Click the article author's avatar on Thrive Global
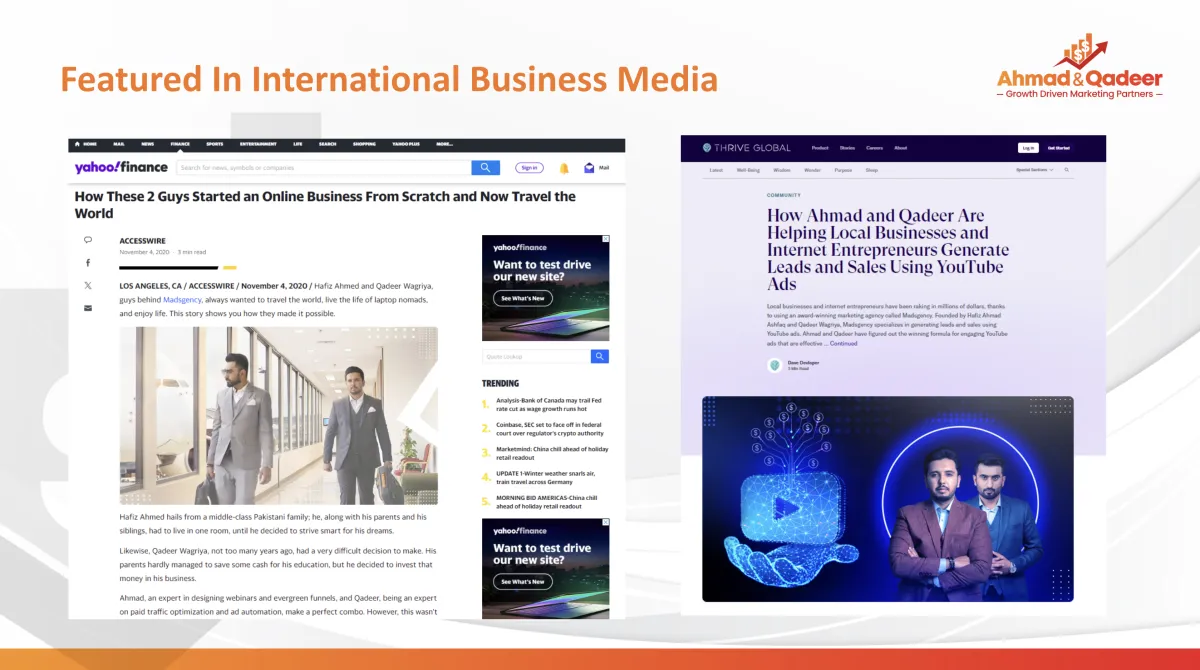This screenshot has height=670, width=1200. pyautogui.click(x=774, y=365)
